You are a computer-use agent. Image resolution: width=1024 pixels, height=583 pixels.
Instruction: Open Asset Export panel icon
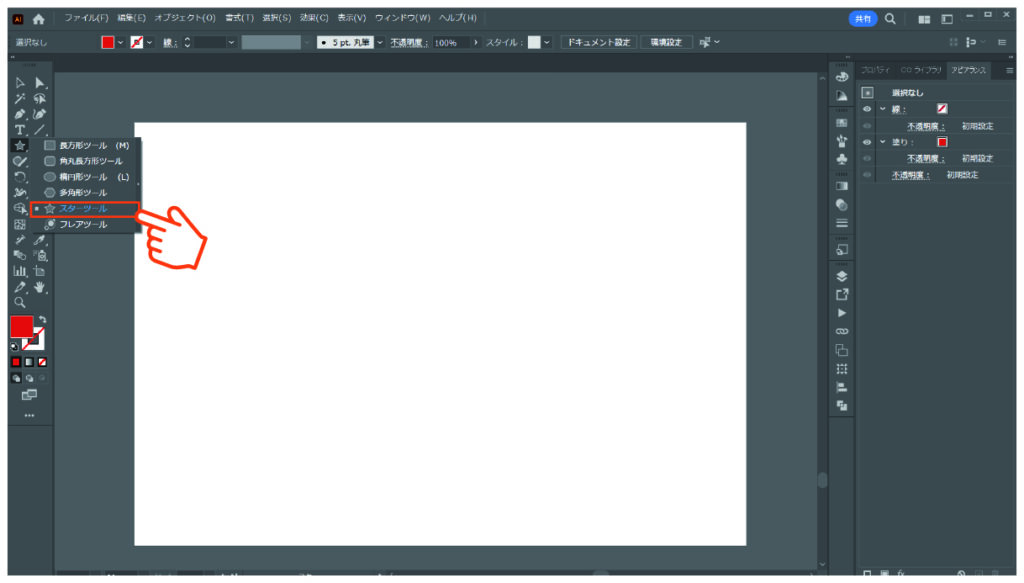pos(842,294)
